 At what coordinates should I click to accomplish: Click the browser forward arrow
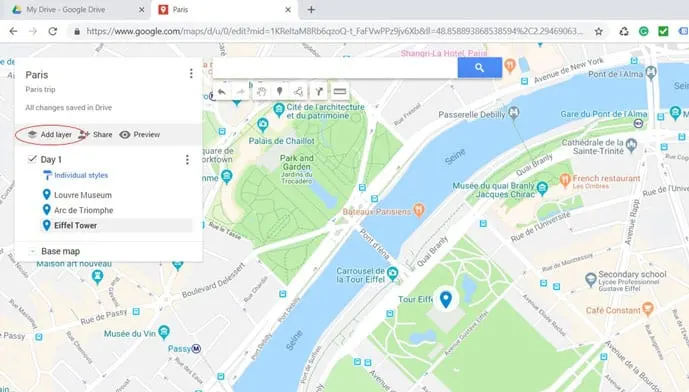click(33, 31)
